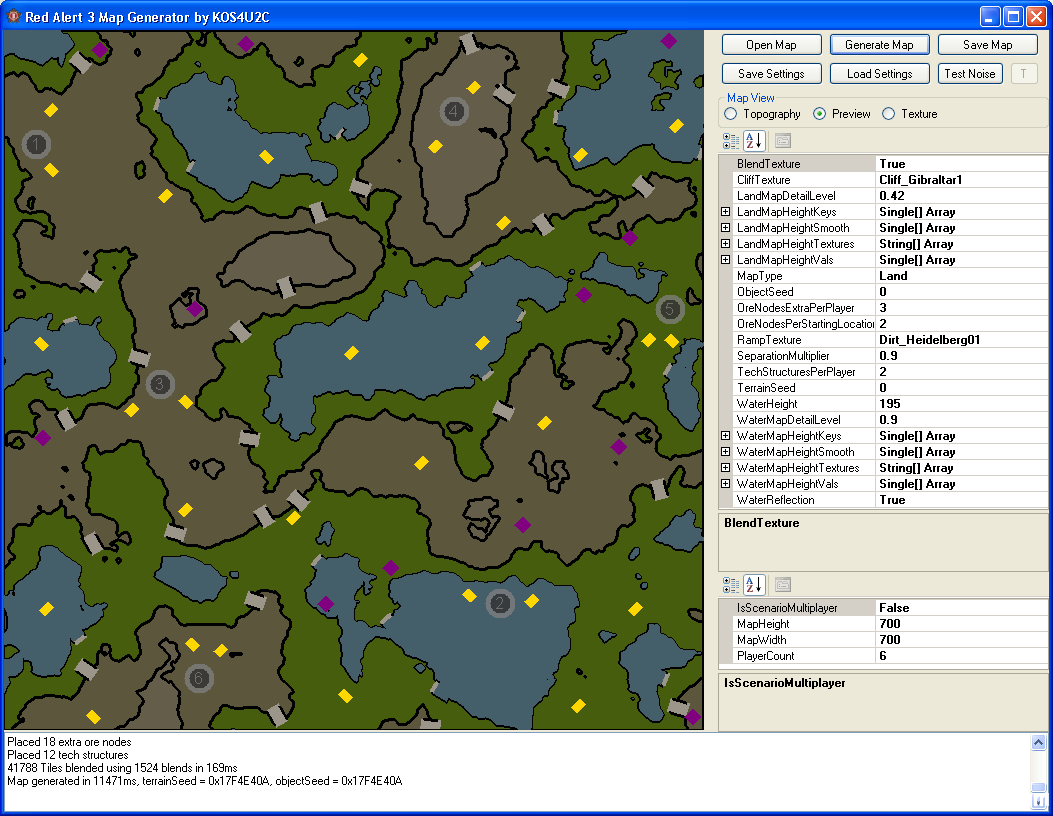Edit the MapWidth value 700
Screen dimensions: 1053x816
pos(962,640)
